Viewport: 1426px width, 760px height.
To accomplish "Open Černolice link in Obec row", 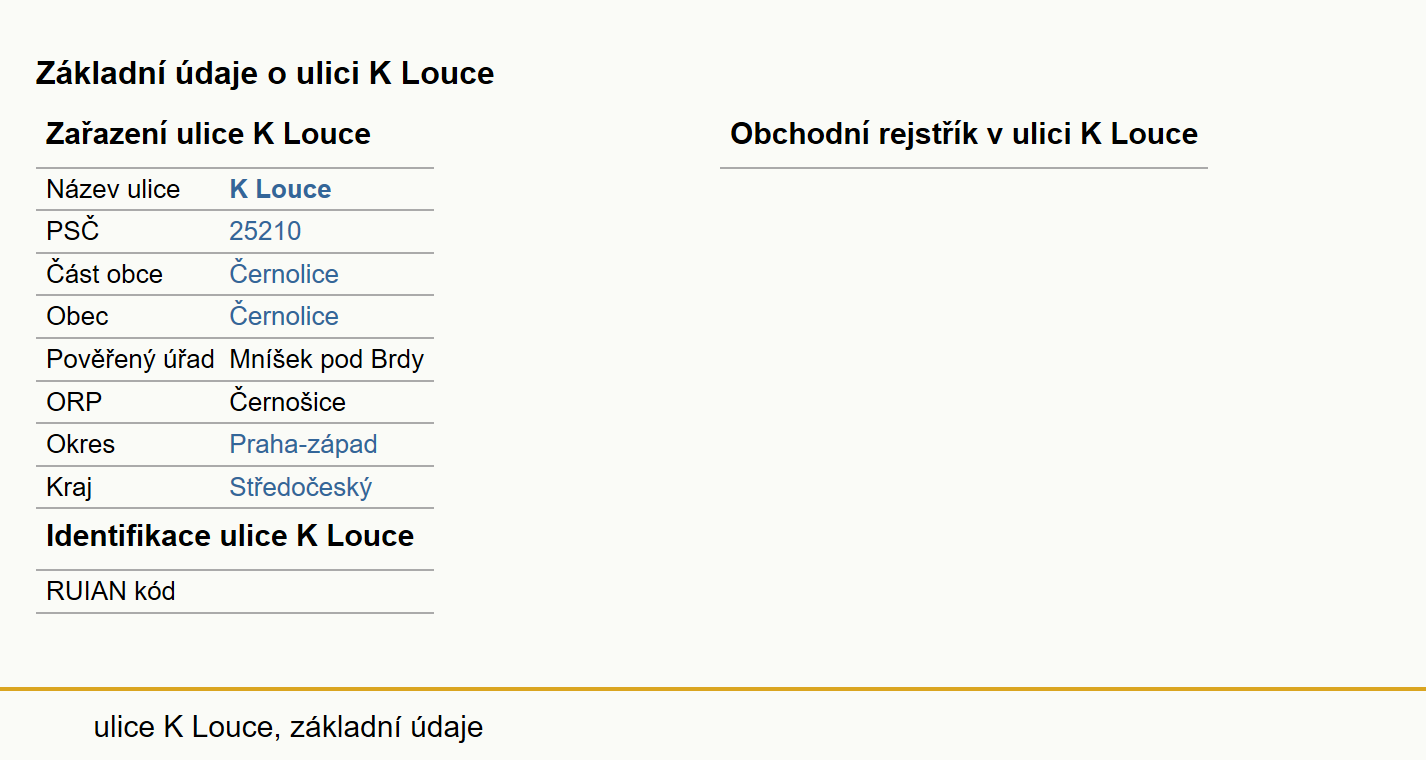I will (x=284, y=316).
